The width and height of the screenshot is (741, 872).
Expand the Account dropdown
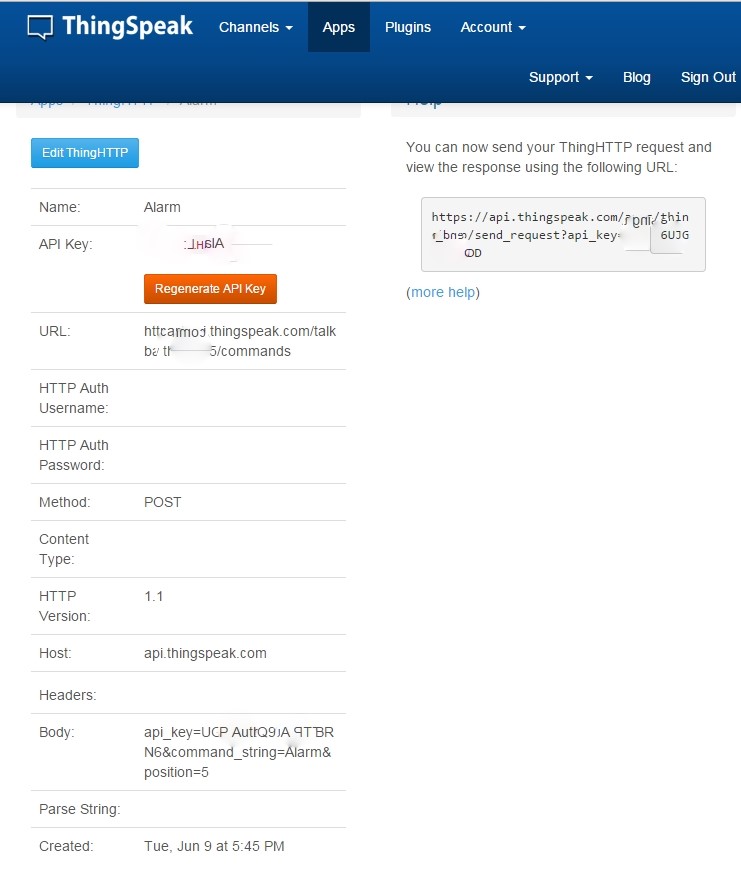point(492,27)
